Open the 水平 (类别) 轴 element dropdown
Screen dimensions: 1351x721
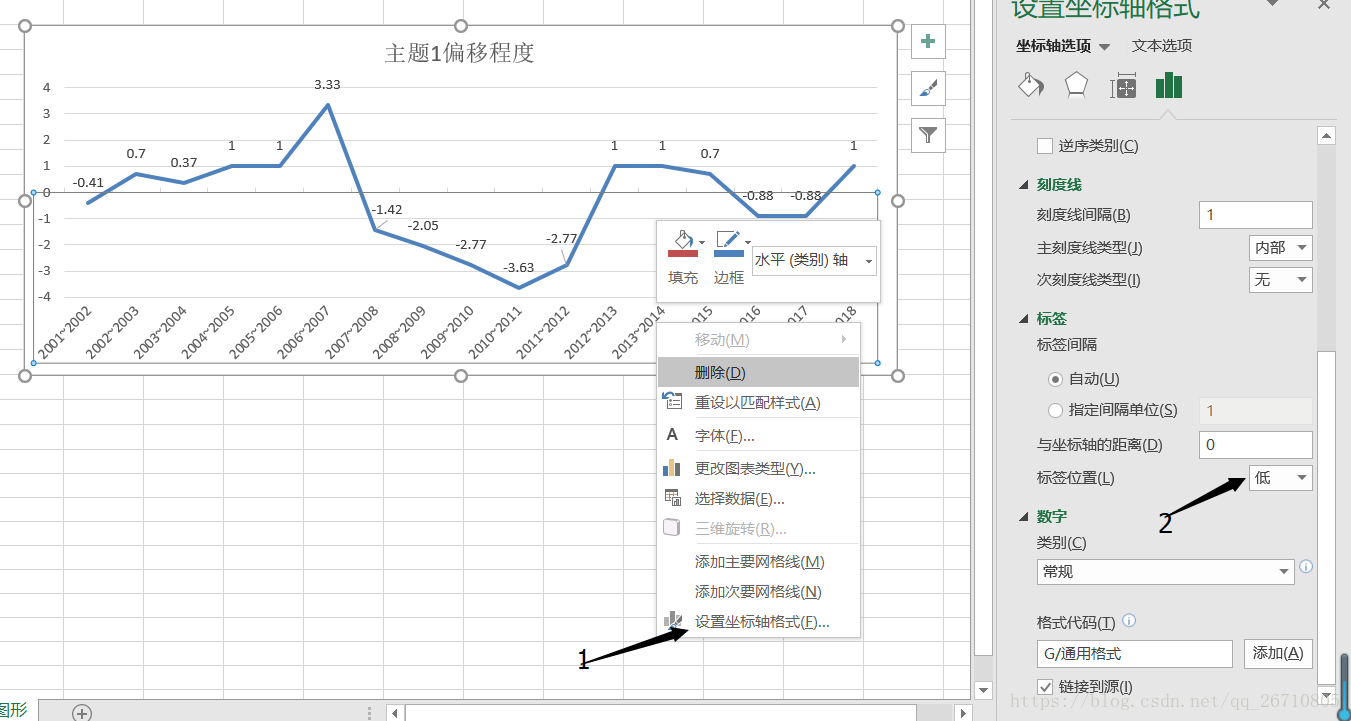(x=814, y=260)
